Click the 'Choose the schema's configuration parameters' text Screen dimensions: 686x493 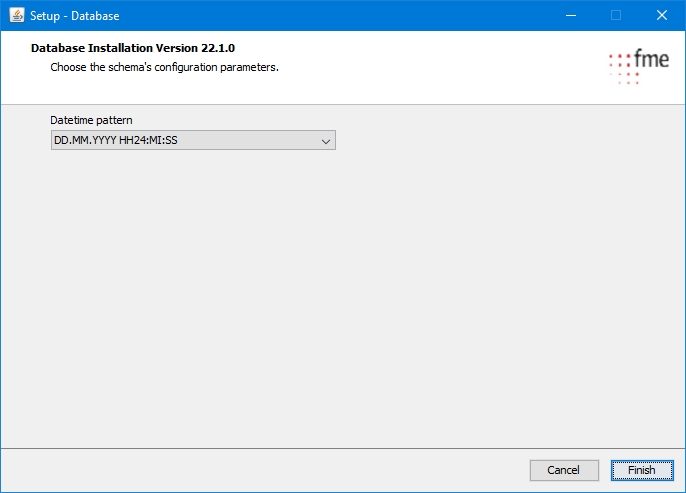164,68
